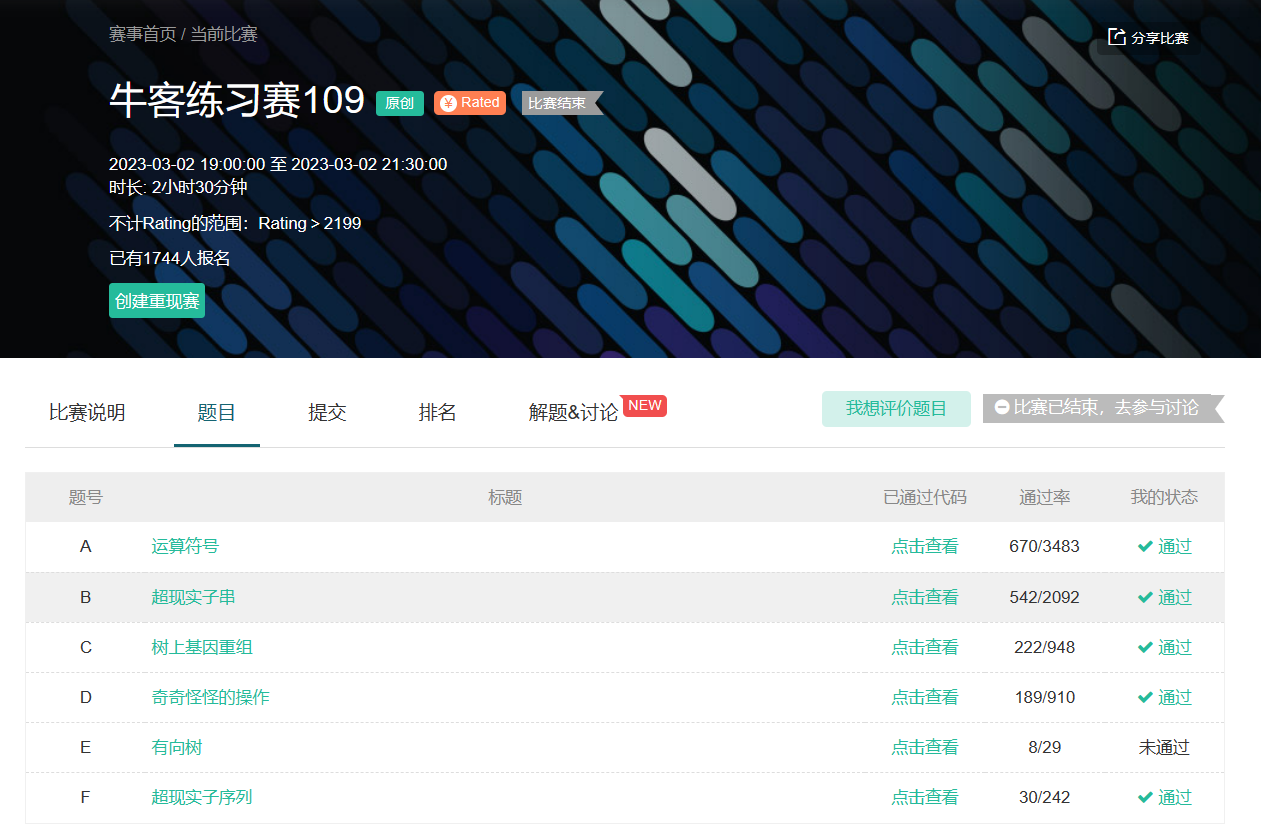Click the 已通过代码 column header
The image size is (1261, 839).
pyautogui.click(x=925, y=497)
